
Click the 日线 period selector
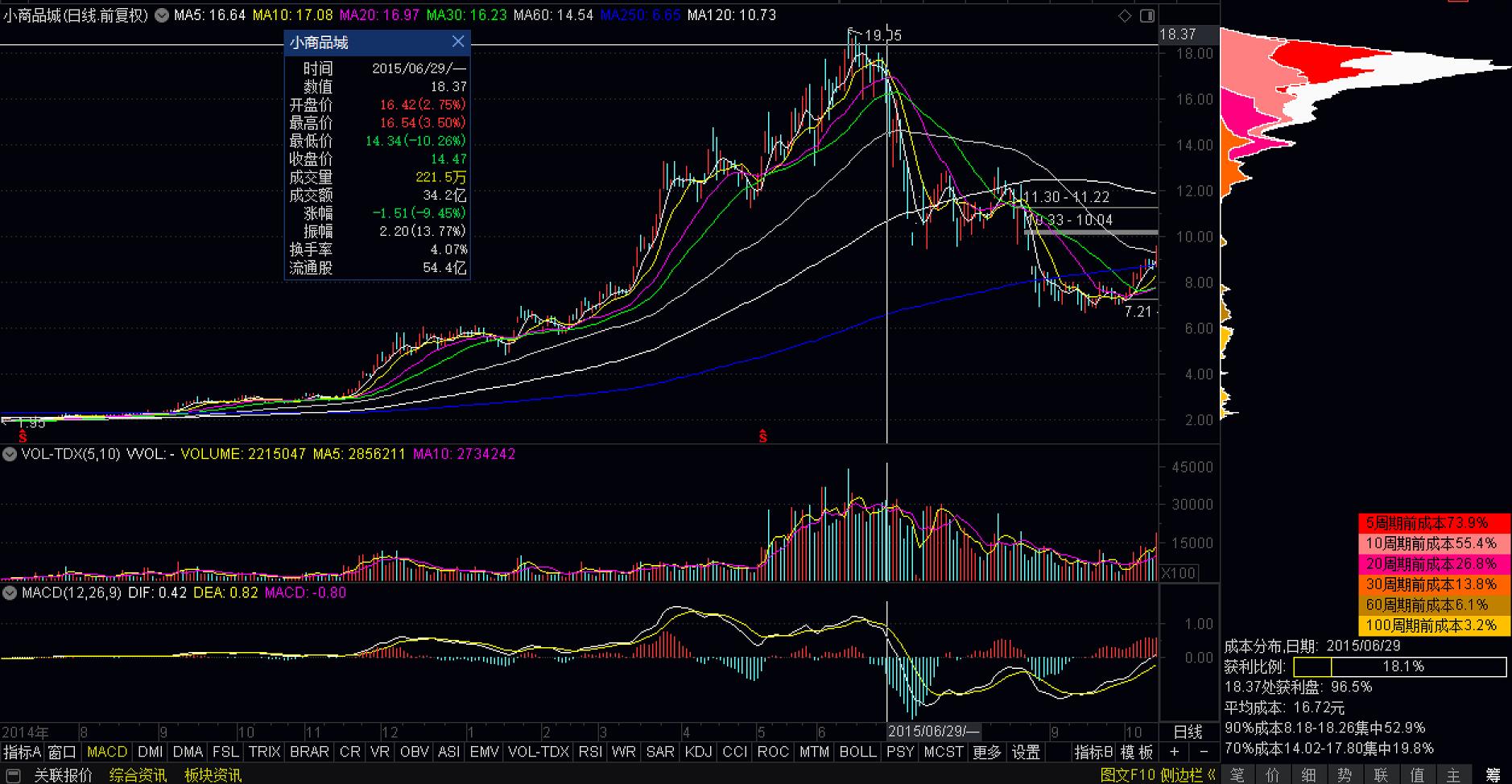click(1188, 732)
